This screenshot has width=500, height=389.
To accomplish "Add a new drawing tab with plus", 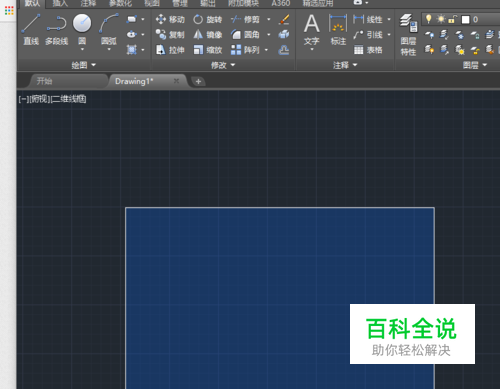I will point(198,81).
